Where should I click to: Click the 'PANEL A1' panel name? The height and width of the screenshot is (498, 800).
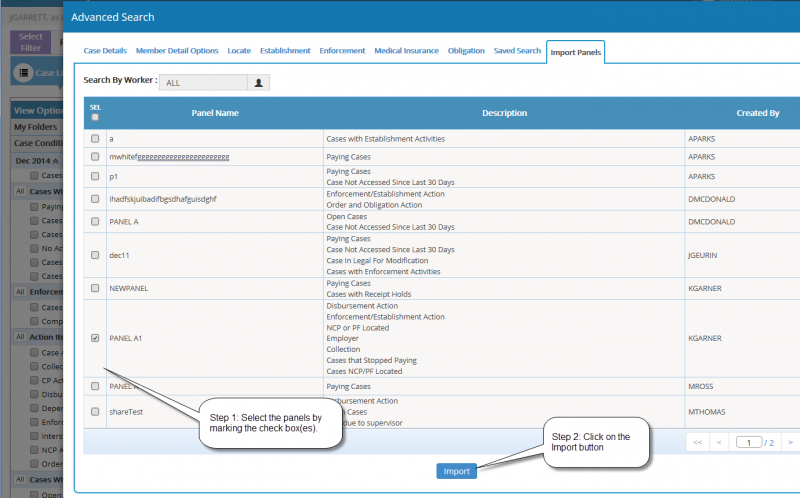[x=126, y=338]
